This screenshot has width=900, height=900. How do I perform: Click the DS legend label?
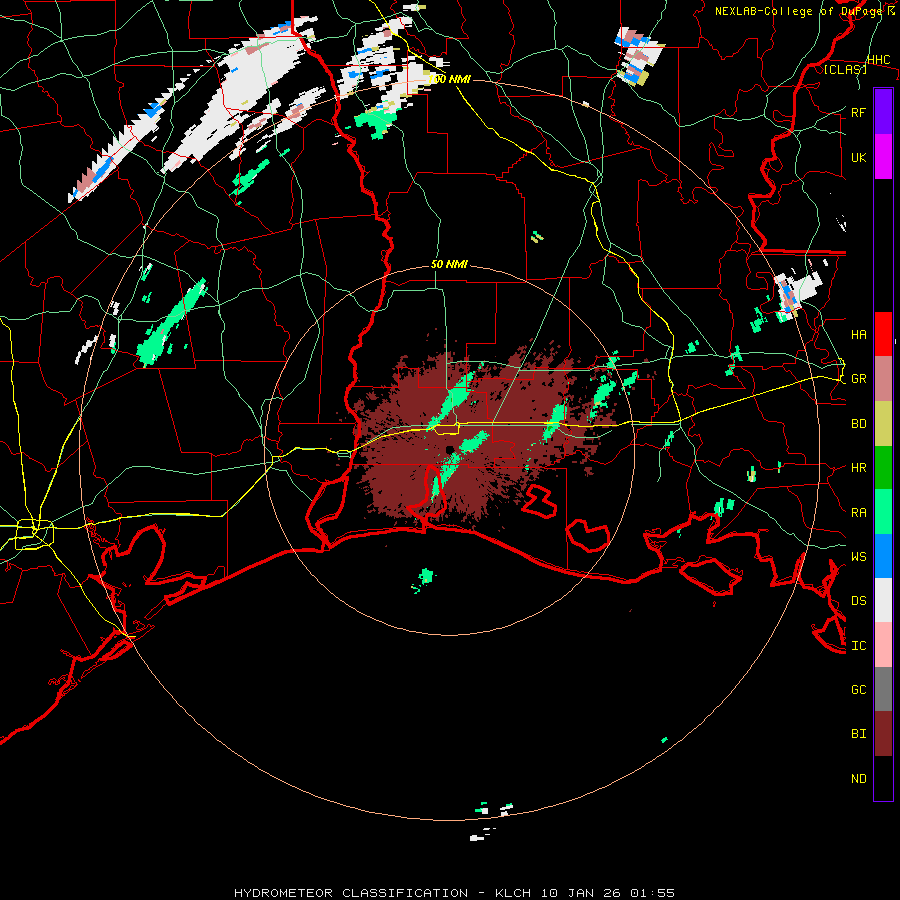coord(859,600)
